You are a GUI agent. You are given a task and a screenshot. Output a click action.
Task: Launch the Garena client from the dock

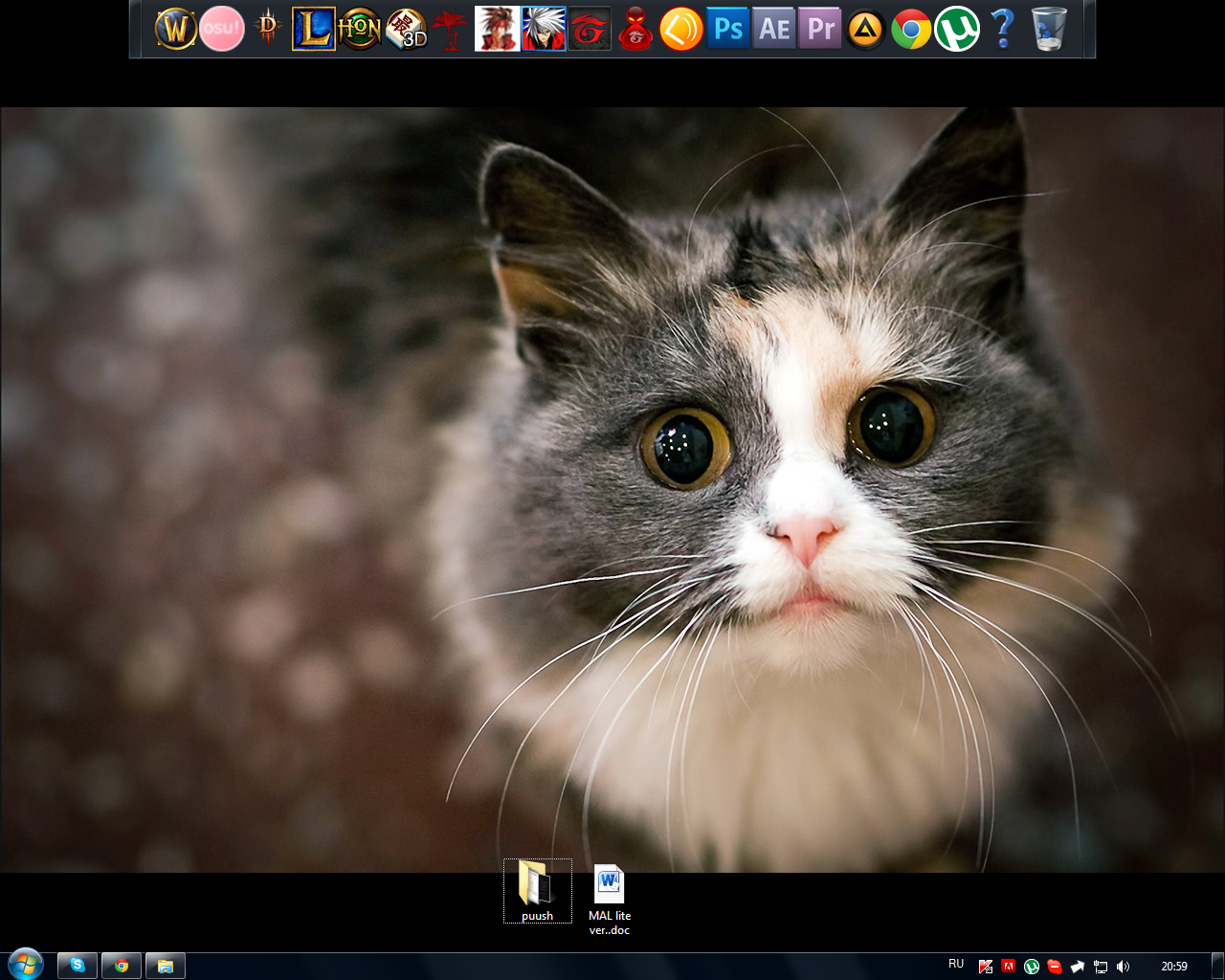click(x=590, y=29)
